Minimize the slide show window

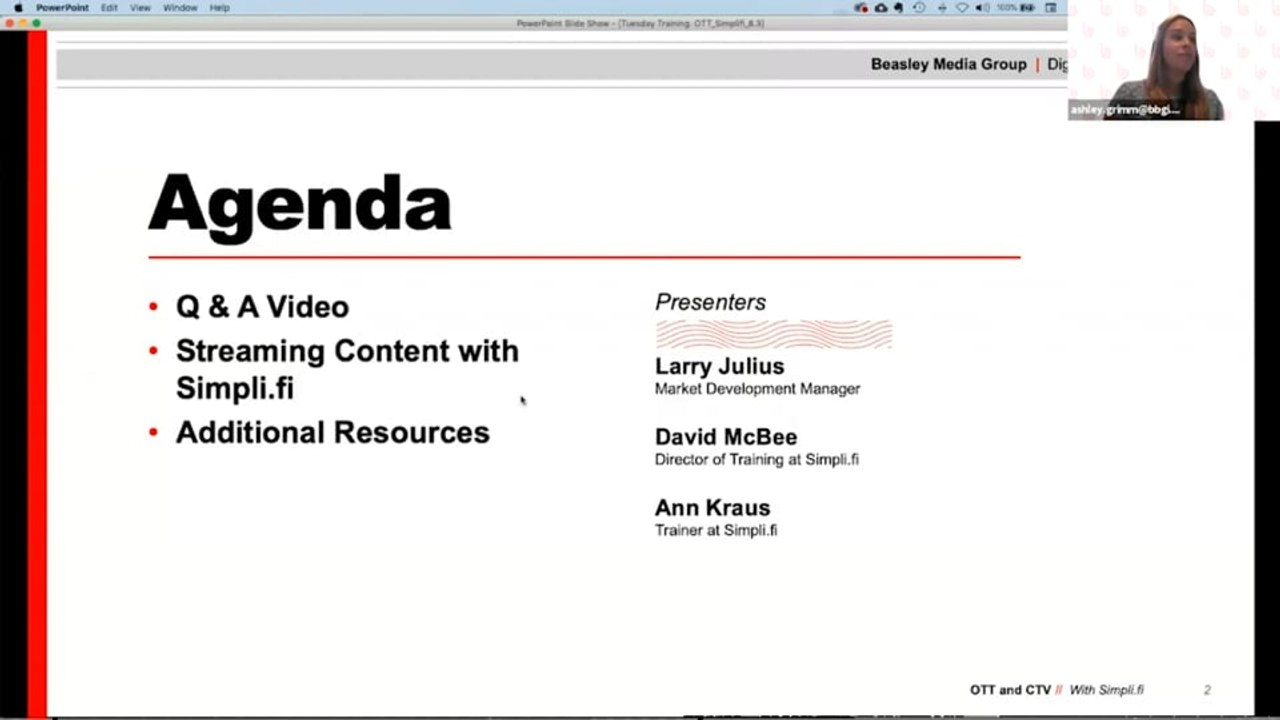pos(23,23)
